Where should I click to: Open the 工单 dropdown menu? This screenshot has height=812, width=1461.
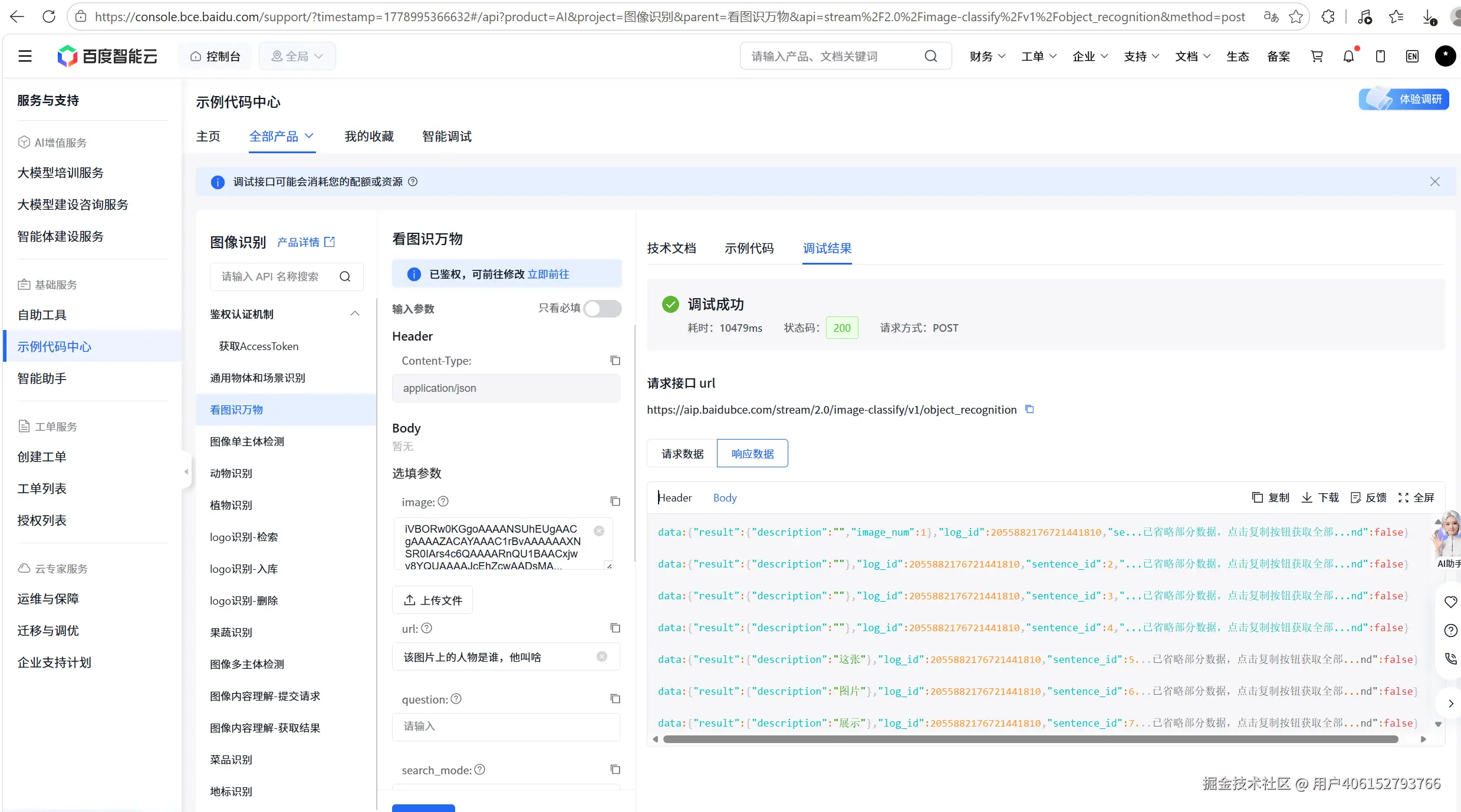(x=1039, y=56)
